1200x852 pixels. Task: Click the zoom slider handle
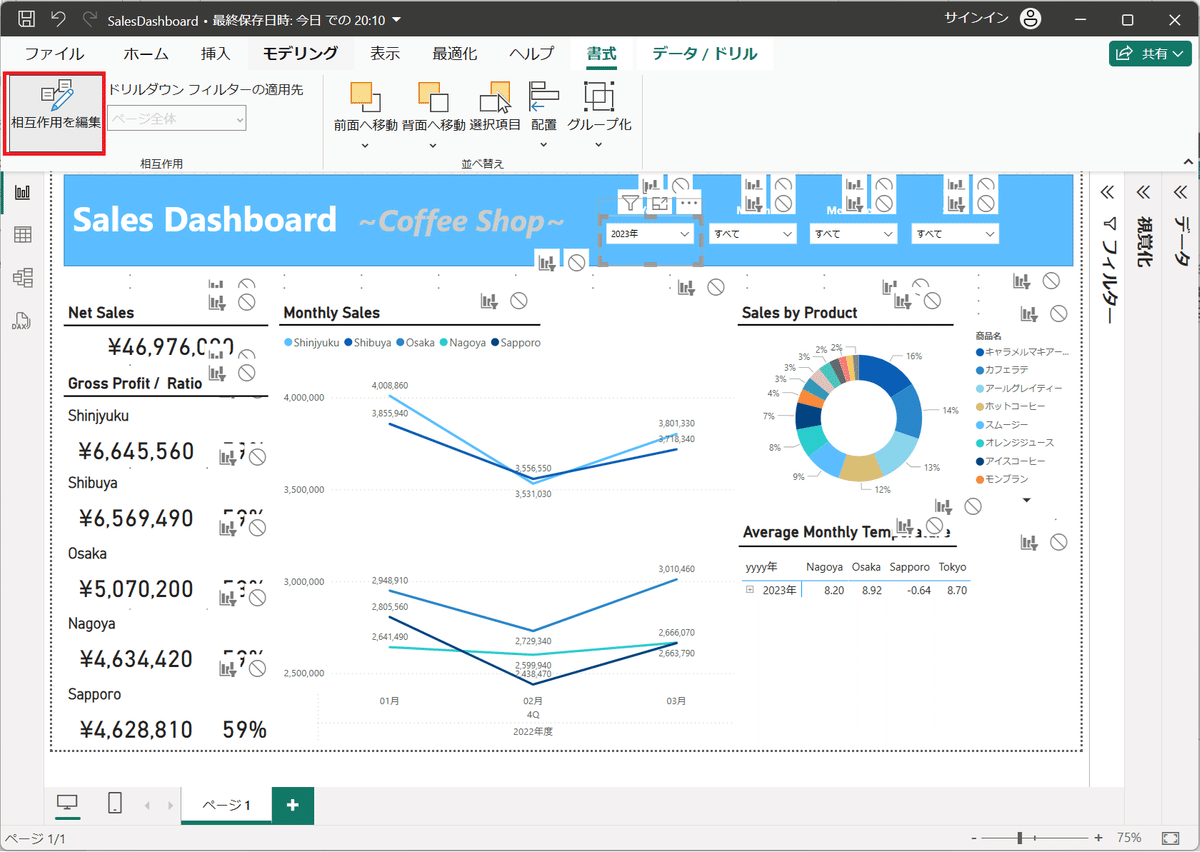point(1019,837)
